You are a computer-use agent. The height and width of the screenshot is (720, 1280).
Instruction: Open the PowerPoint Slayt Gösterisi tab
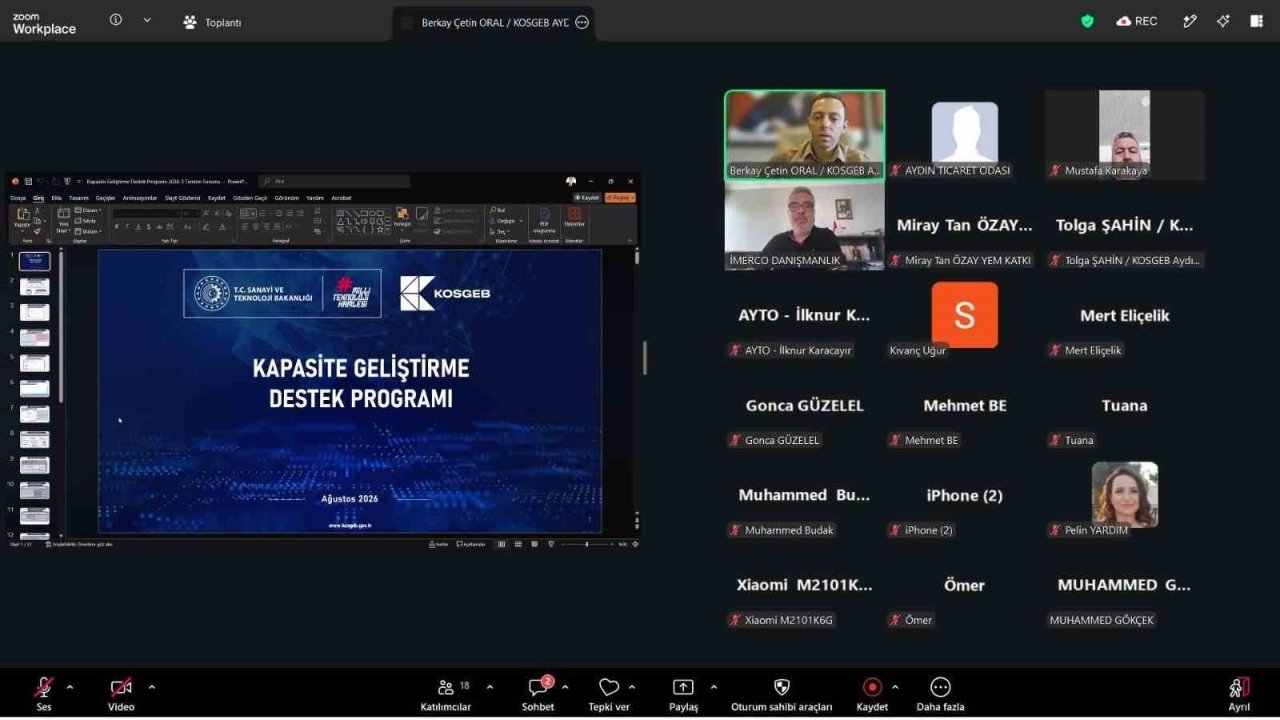pyautogui.click(x=182, y=198)
